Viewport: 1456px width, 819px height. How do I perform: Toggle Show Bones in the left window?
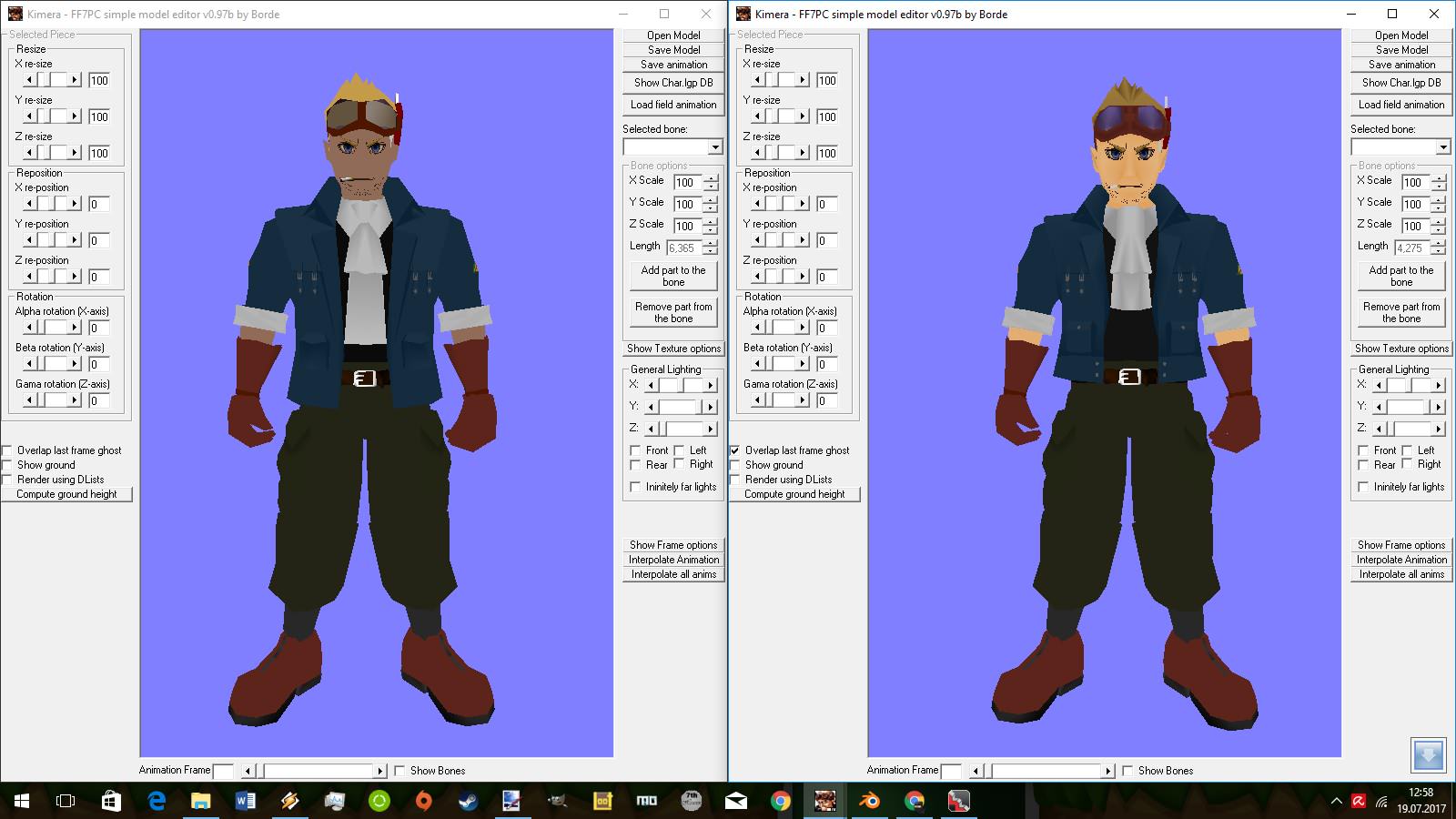399,771
